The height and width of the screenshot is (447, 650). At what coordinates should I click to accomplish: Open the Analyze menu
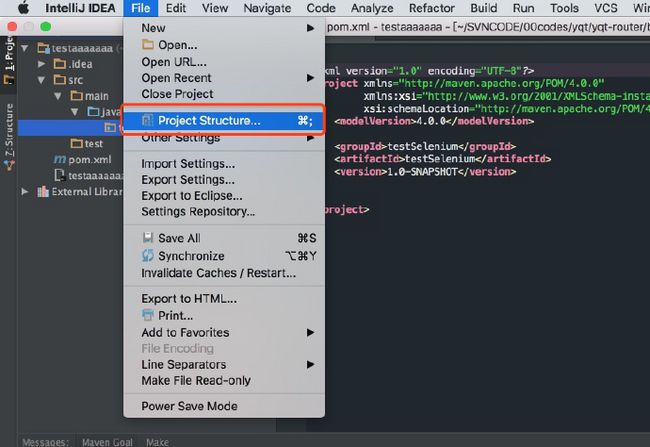coord(372,8)
